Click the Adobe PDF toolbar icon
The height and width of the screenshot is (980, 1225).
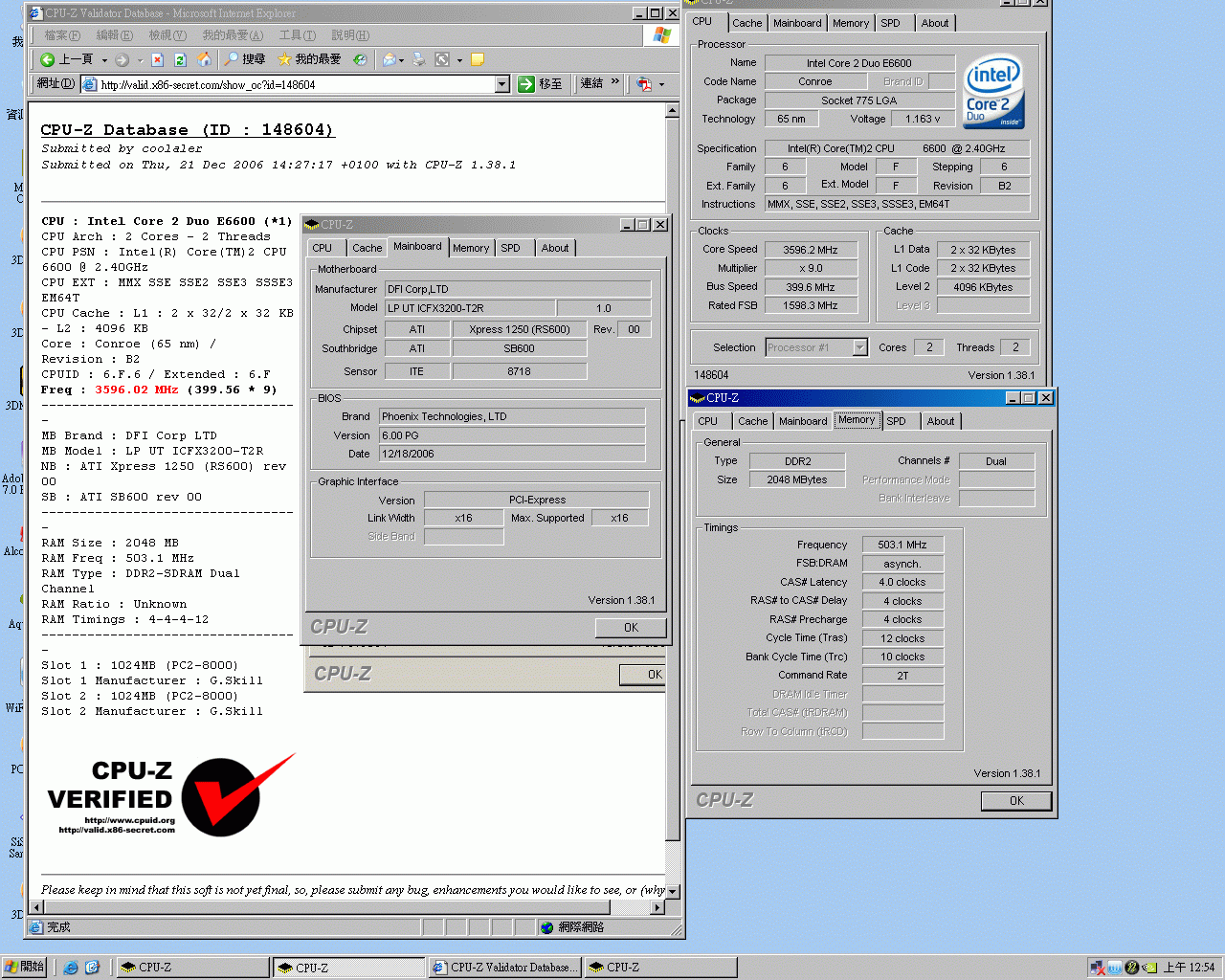[644, 84]
